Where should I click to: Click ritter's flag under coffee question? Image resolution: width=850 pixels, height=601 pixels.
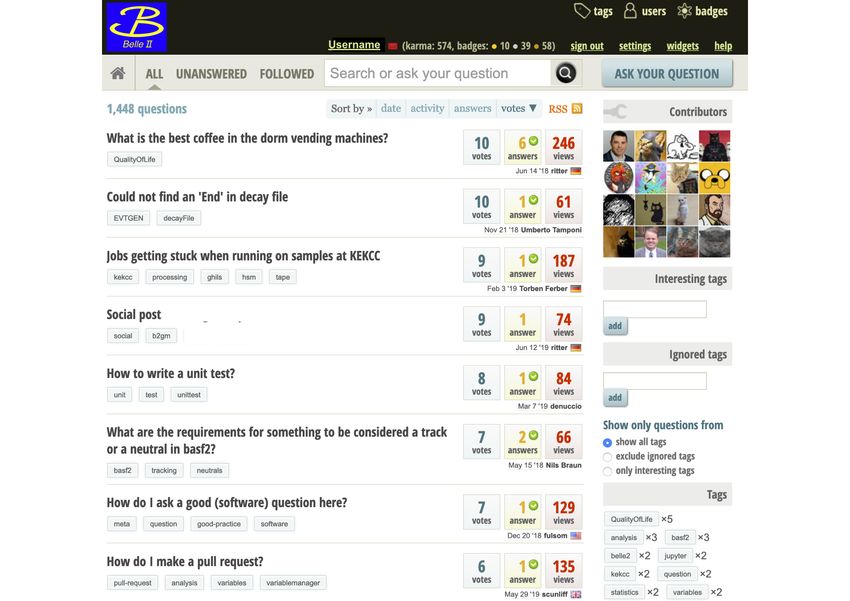(x=576, y=171)
